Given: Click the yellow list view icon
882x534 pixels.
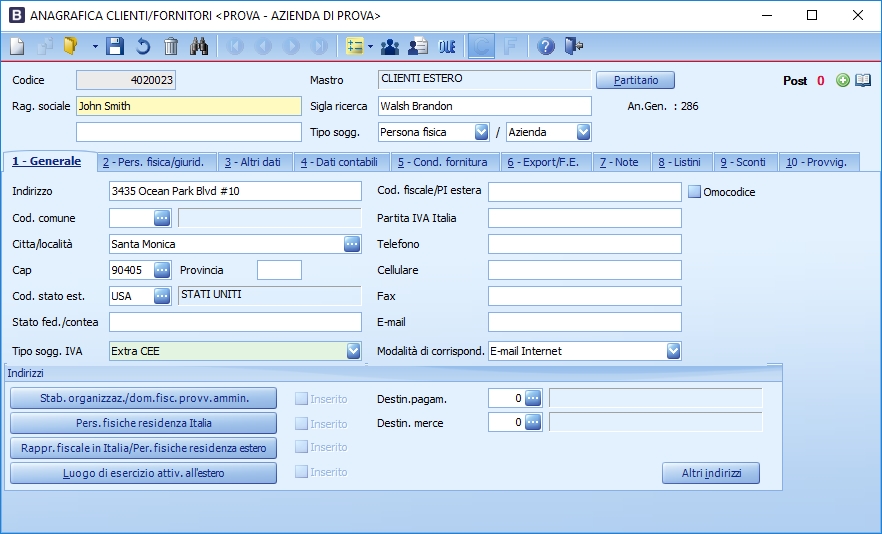Looking at the screenshot, I should tap(354, 46).
